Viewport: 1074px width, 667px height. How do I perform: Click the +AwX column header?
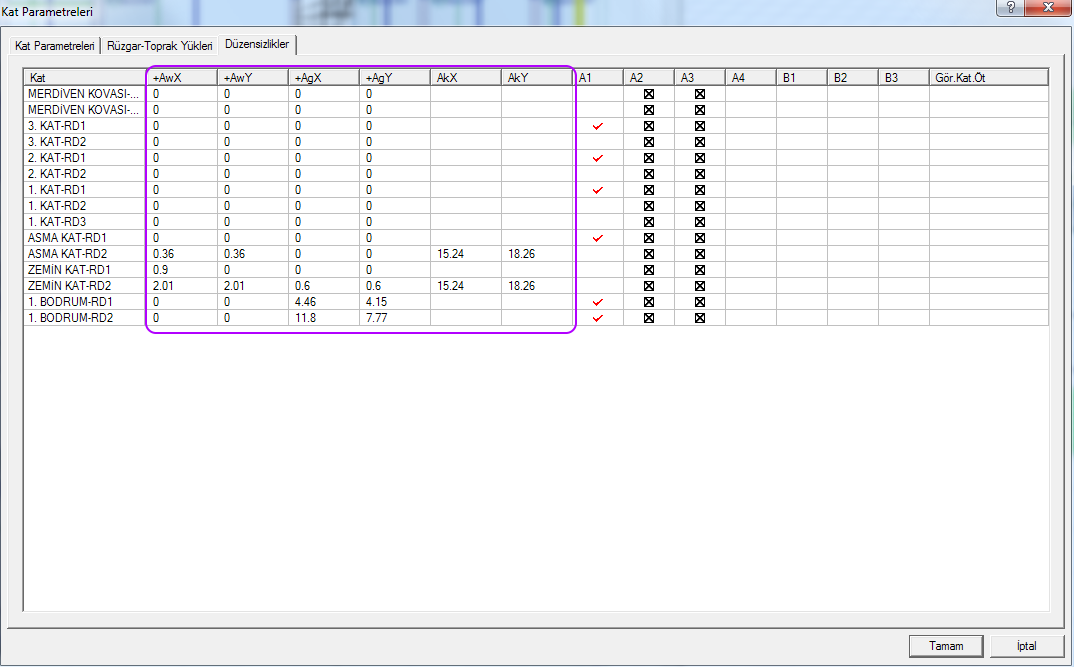click(x=182, y=77)
